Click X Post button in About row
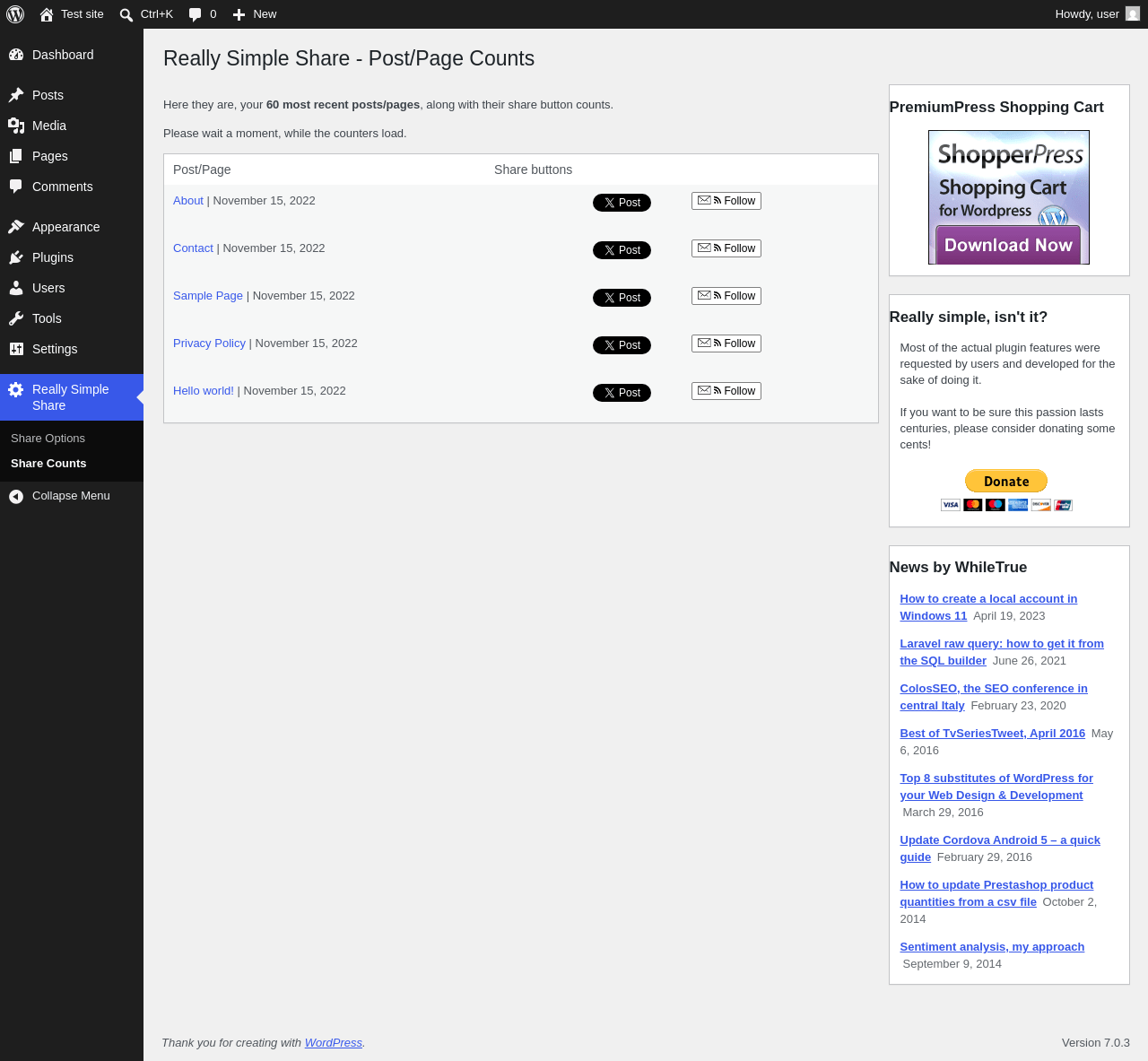The height and width of the screenshot is (1061, 1148). 622,203
